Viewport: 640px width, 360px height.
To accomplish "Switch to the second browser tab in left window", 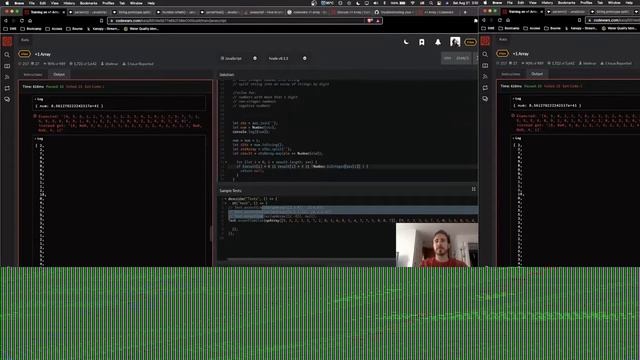I will click(88, 12).
